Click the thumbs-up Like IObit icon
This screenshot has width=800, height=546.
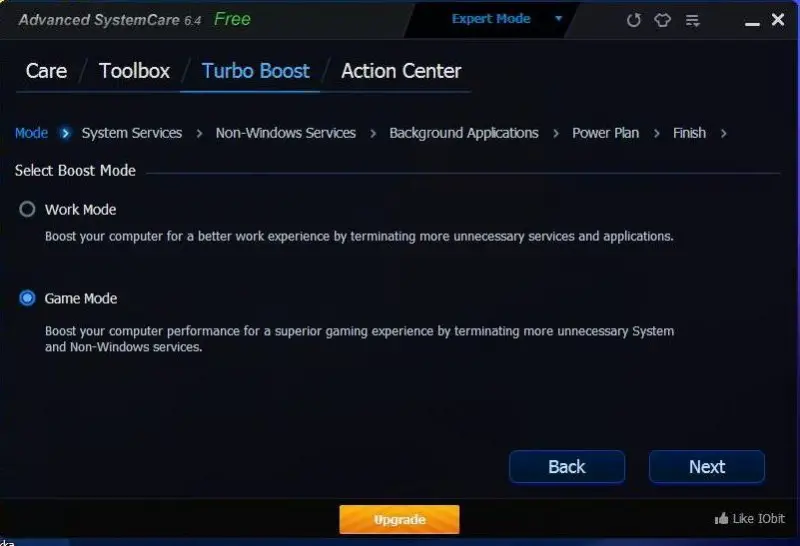click(721, 519)
